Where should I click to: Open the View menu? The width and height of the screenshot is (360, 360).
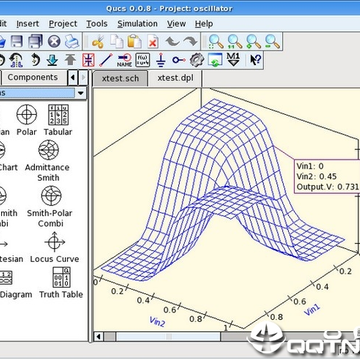(176, 24)
